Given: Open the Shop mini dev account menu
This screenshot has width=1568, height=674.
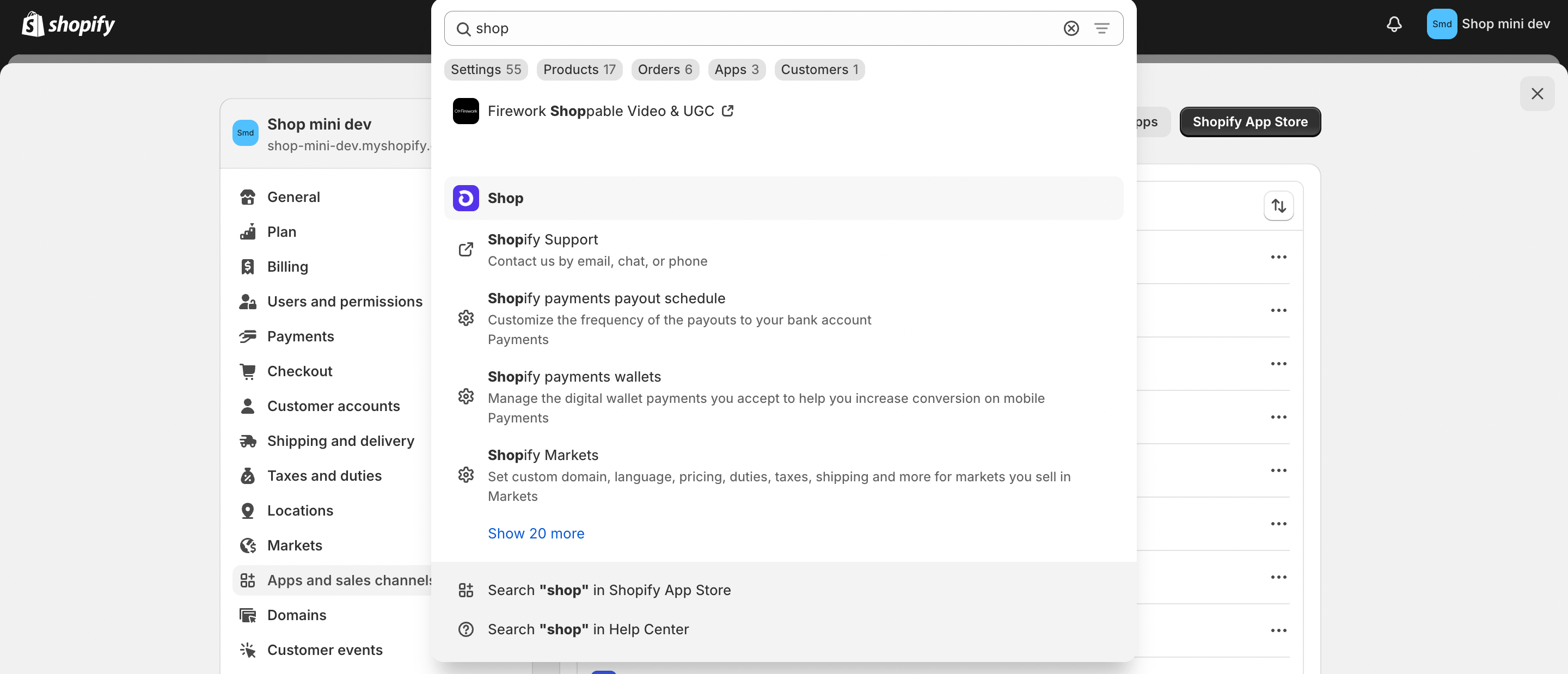Looking at the screenshot, I should (1489, 24).
